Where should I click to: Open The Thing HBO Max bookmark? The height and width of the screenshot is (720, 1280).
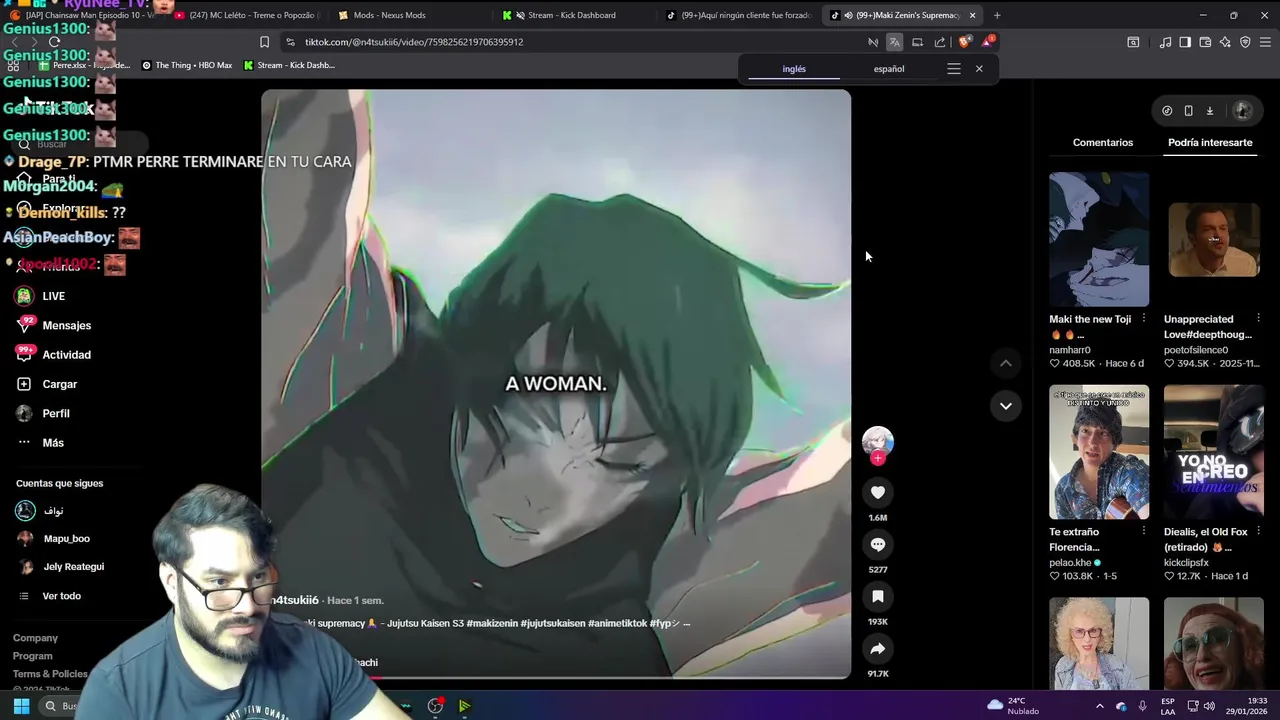point(187,65)
